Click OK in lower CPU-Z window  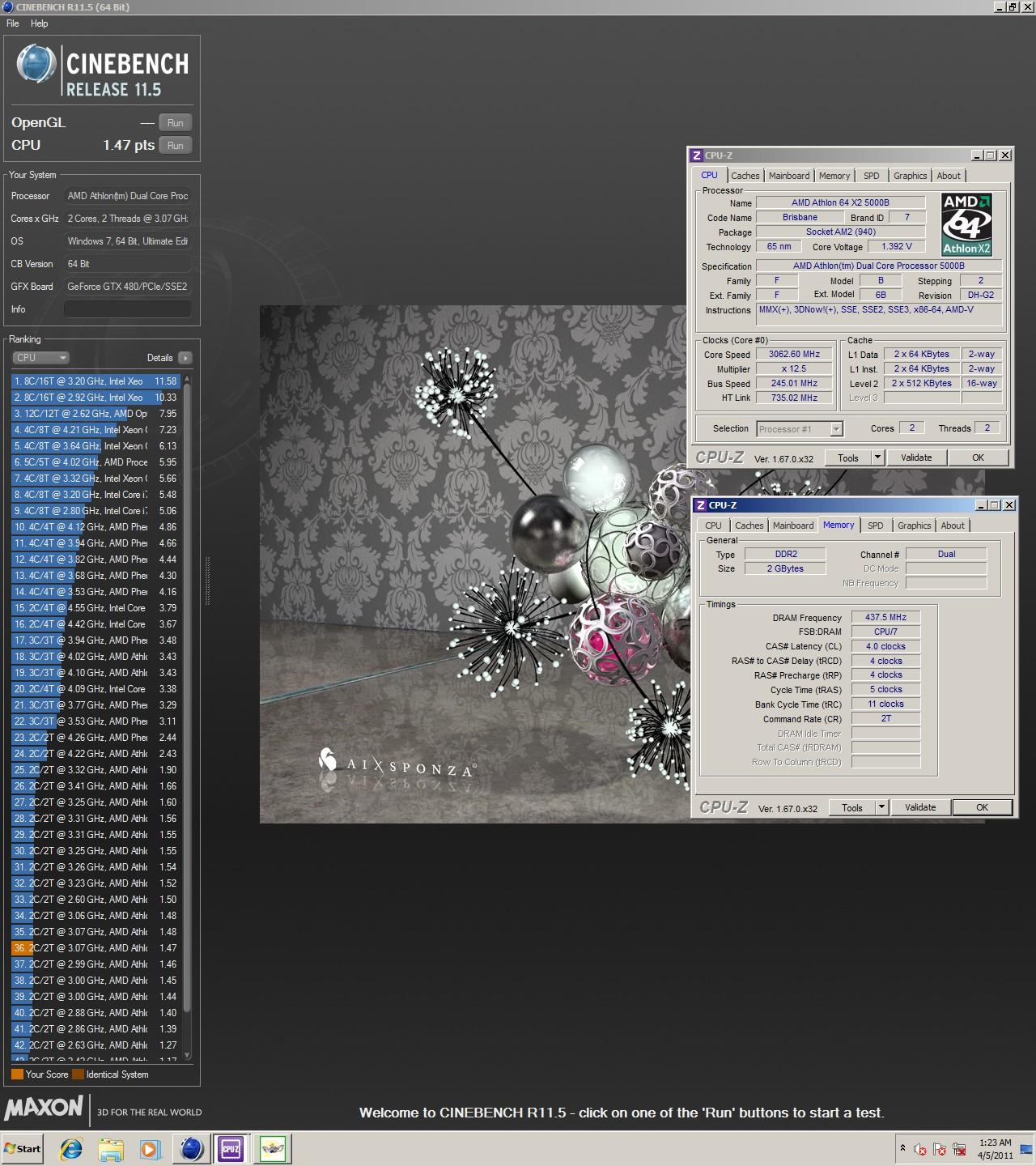tap(982, 807)
